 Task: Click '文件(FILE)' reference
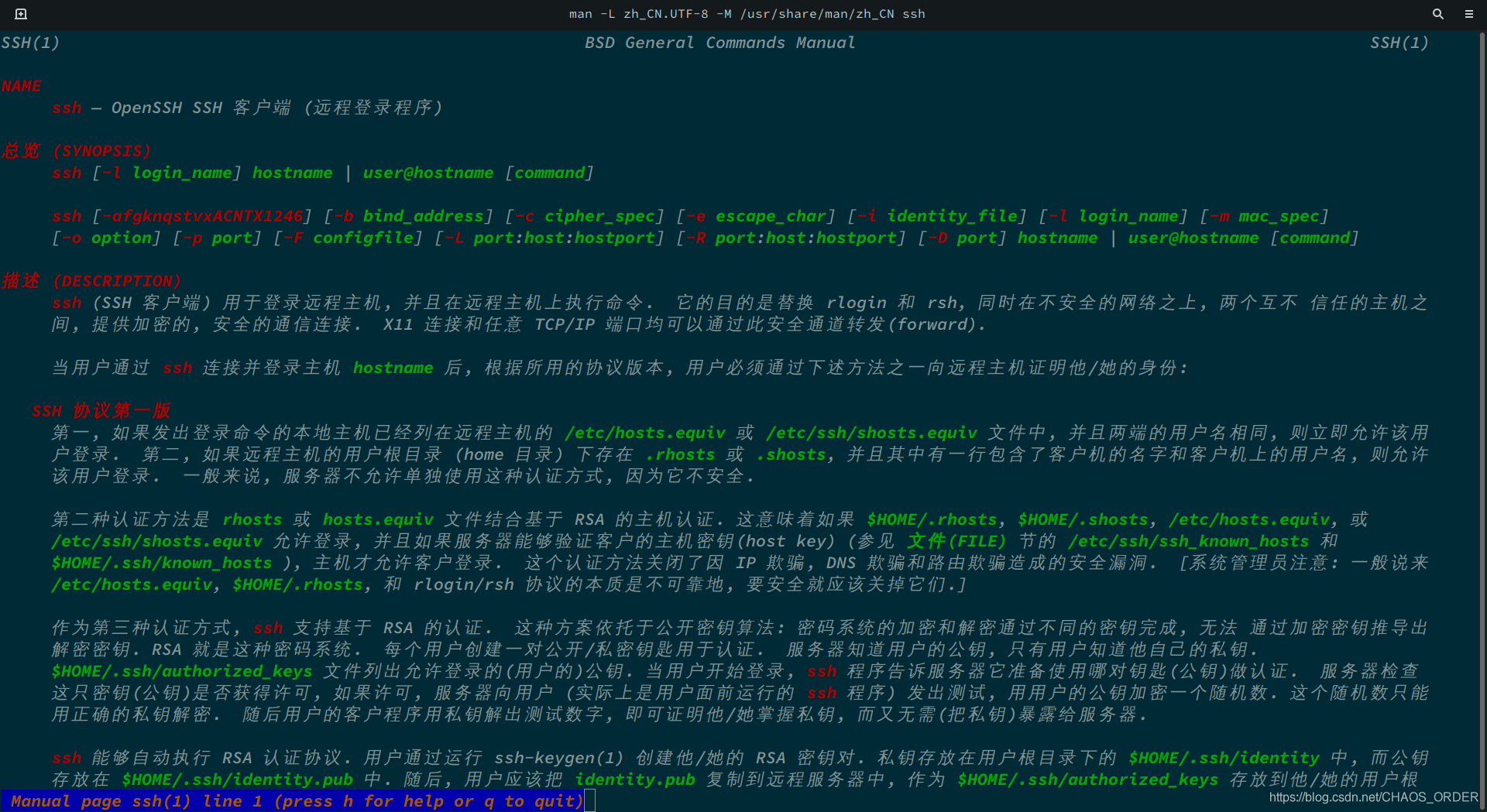click(956, 541)
